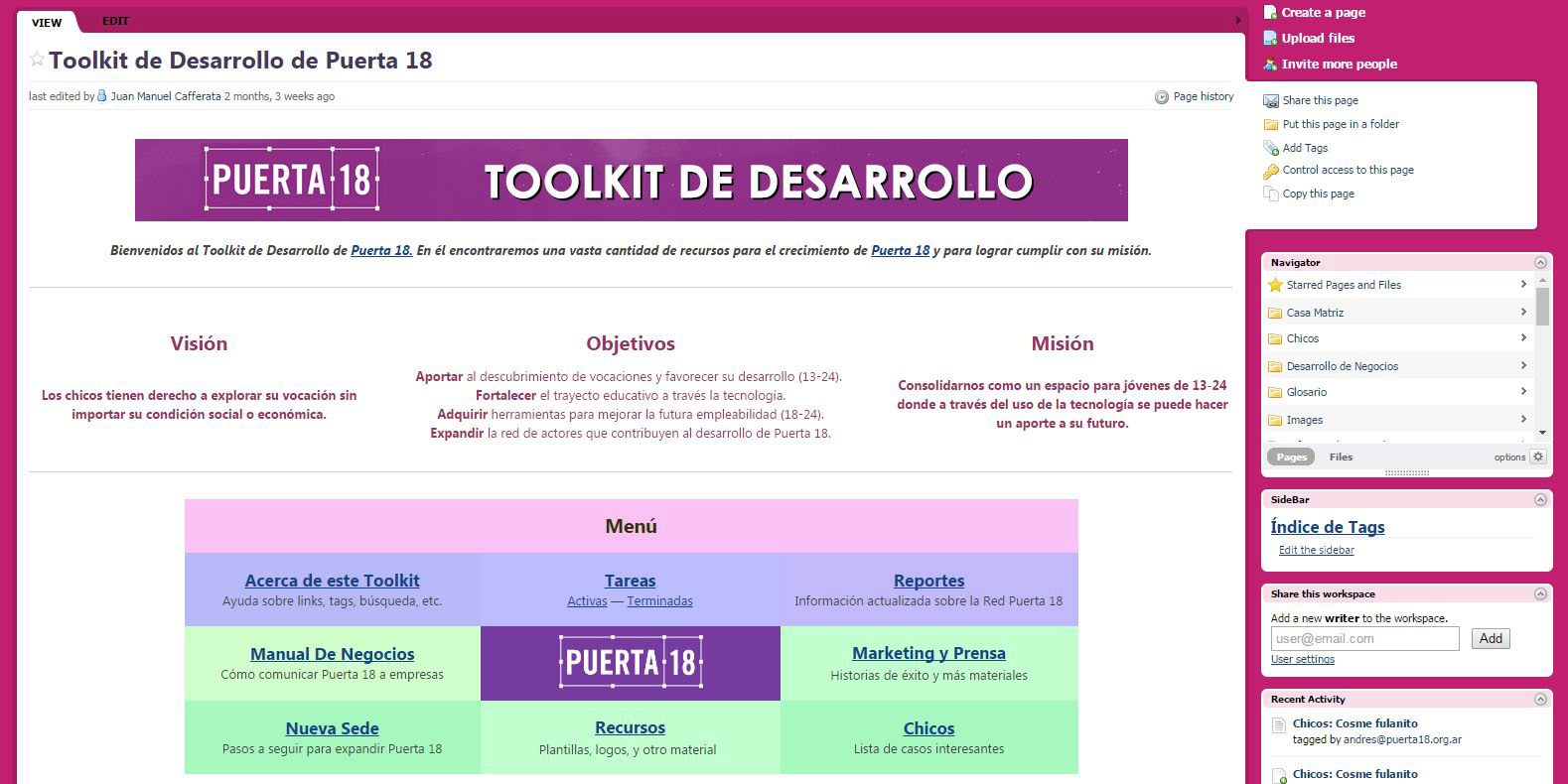Click Edit the sidebar link
Image resolution: width=1568 pixels, height=784 pixels.
(1316, 550)
